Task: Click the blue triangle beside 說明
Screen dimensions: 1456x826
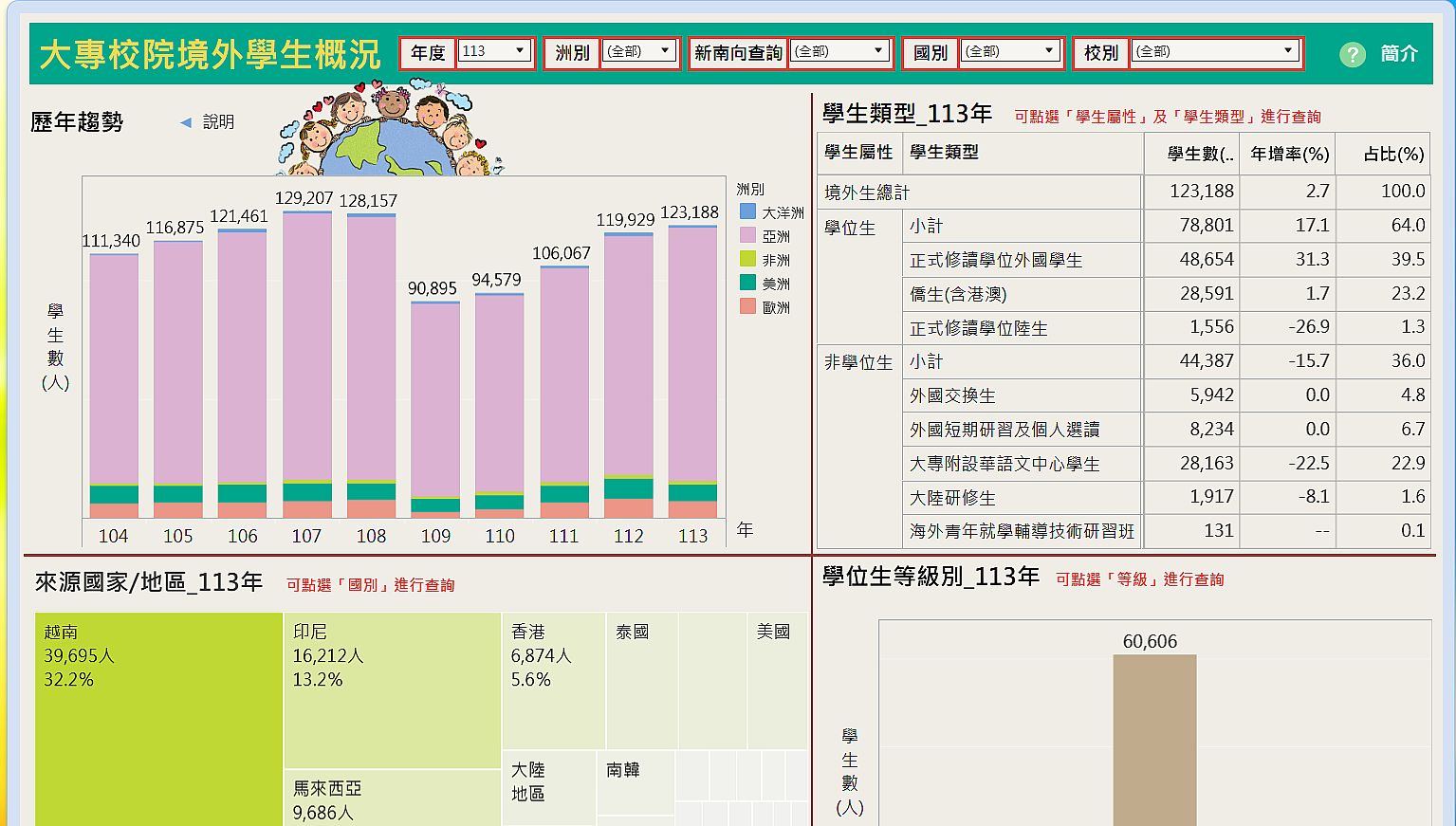Action: [186, 122]
